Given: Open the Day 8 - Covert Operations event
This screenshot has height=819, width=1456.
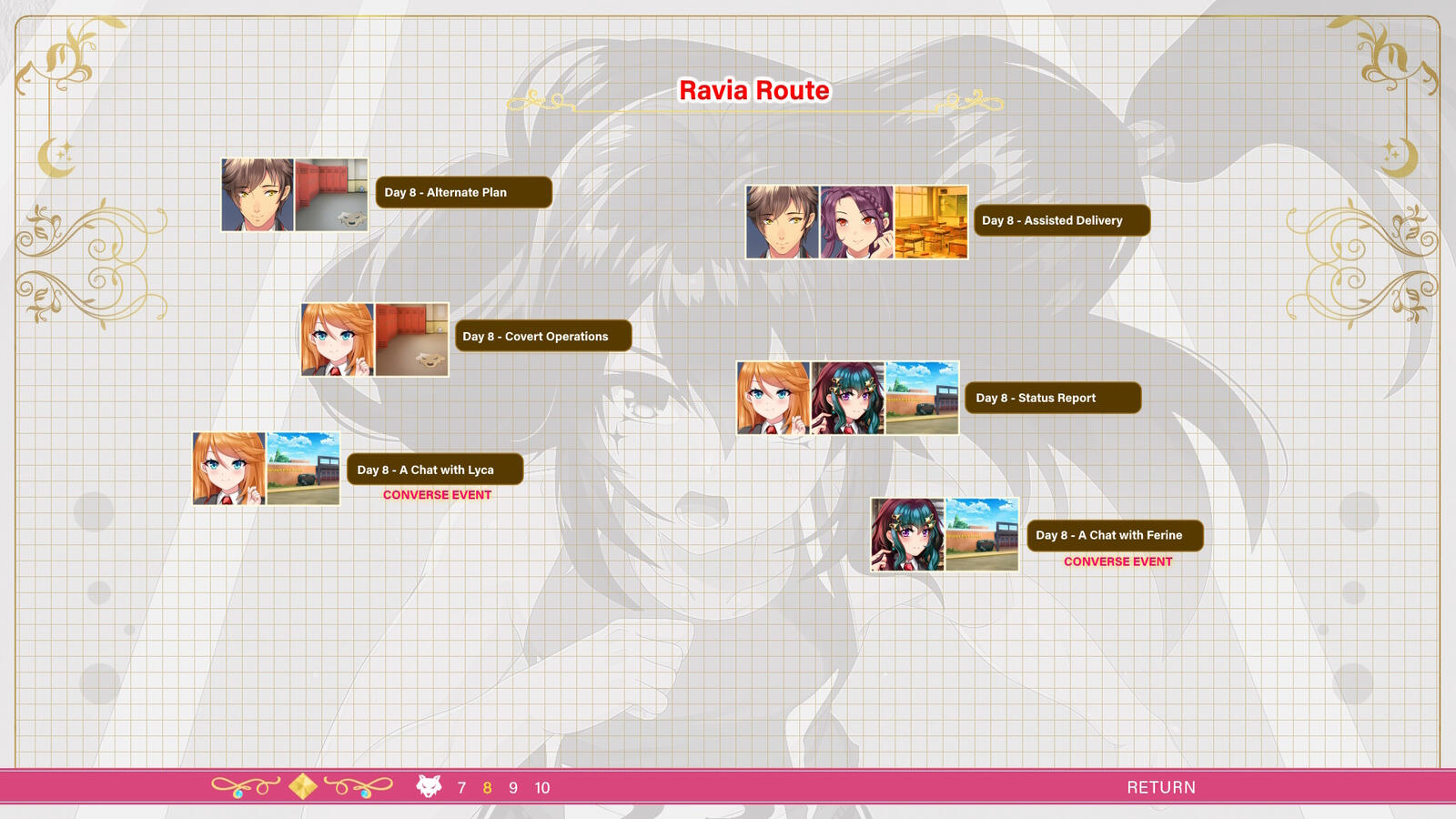Looking at the screenshot, I should pyautogui.click(x=543, y=336).
